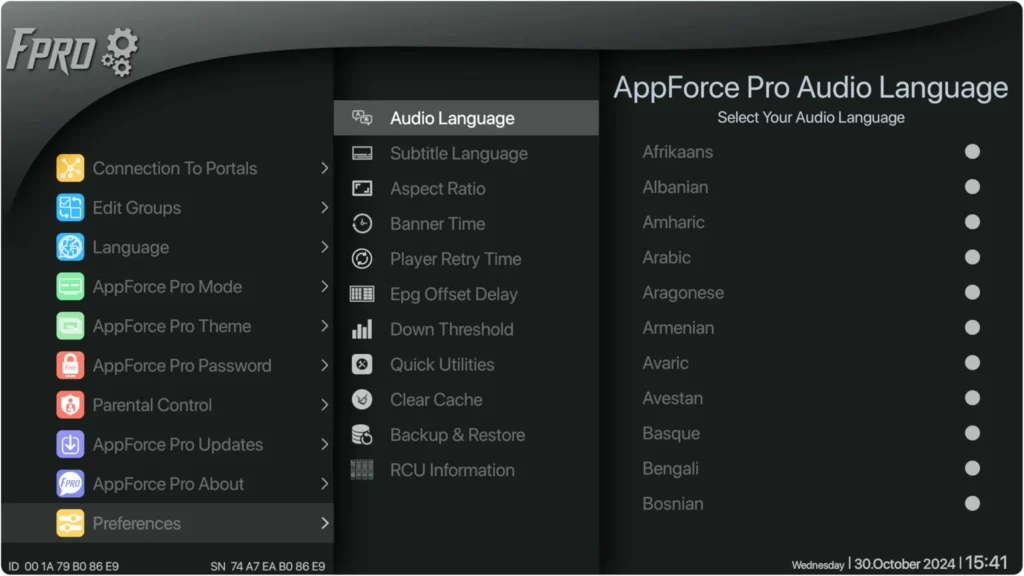
Task: Expand the AppForce Pro About chevron
Action: (324, 484)
